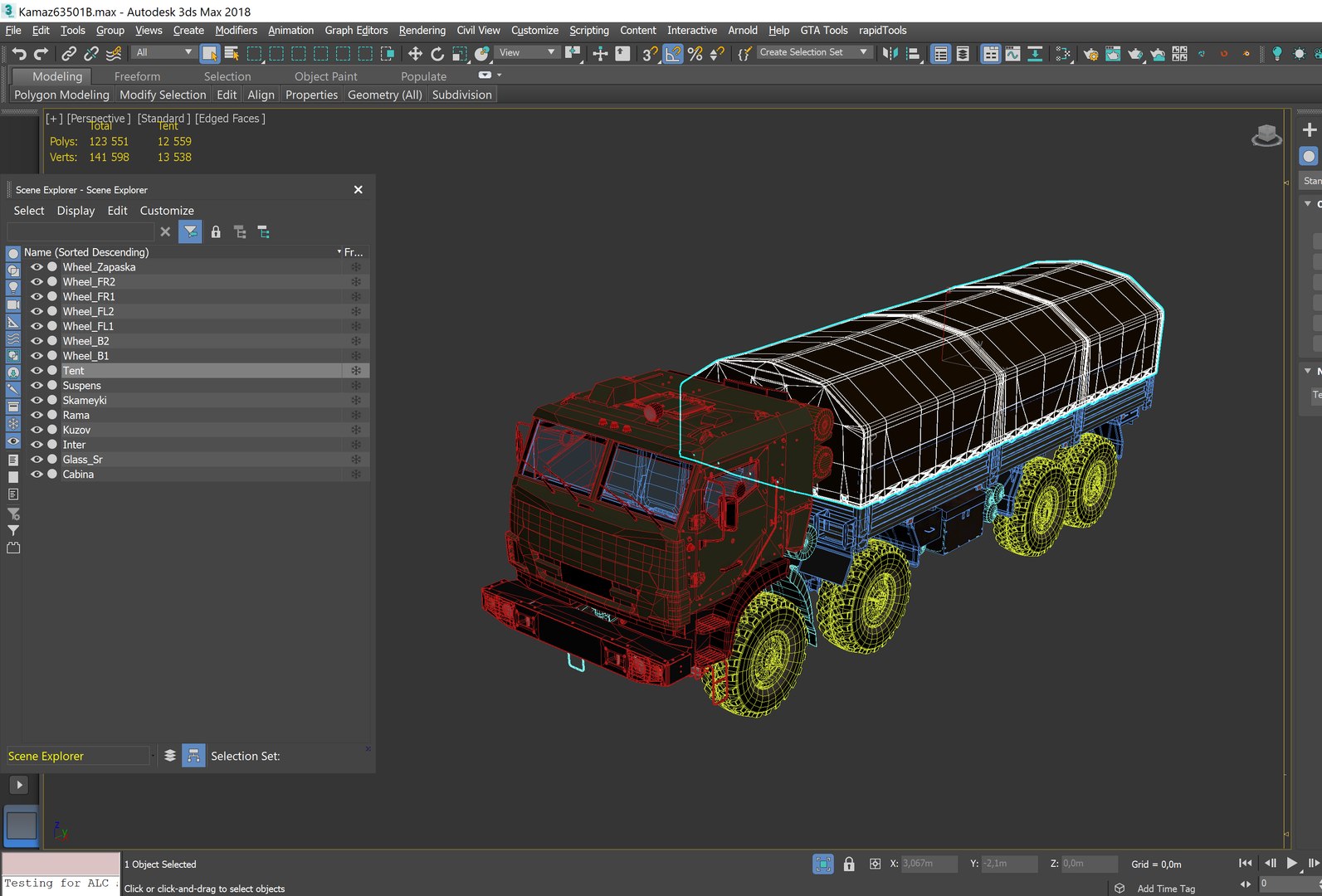Click the Name column sort arrow
Viewport: 1322px width, 896px height.
point(339,252)
